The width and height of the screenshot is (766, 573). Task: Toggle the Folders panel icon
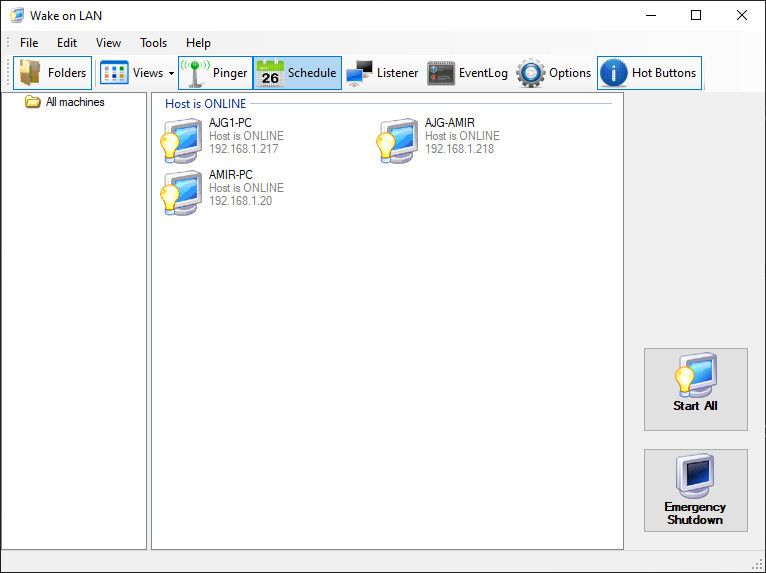(30, 73)
